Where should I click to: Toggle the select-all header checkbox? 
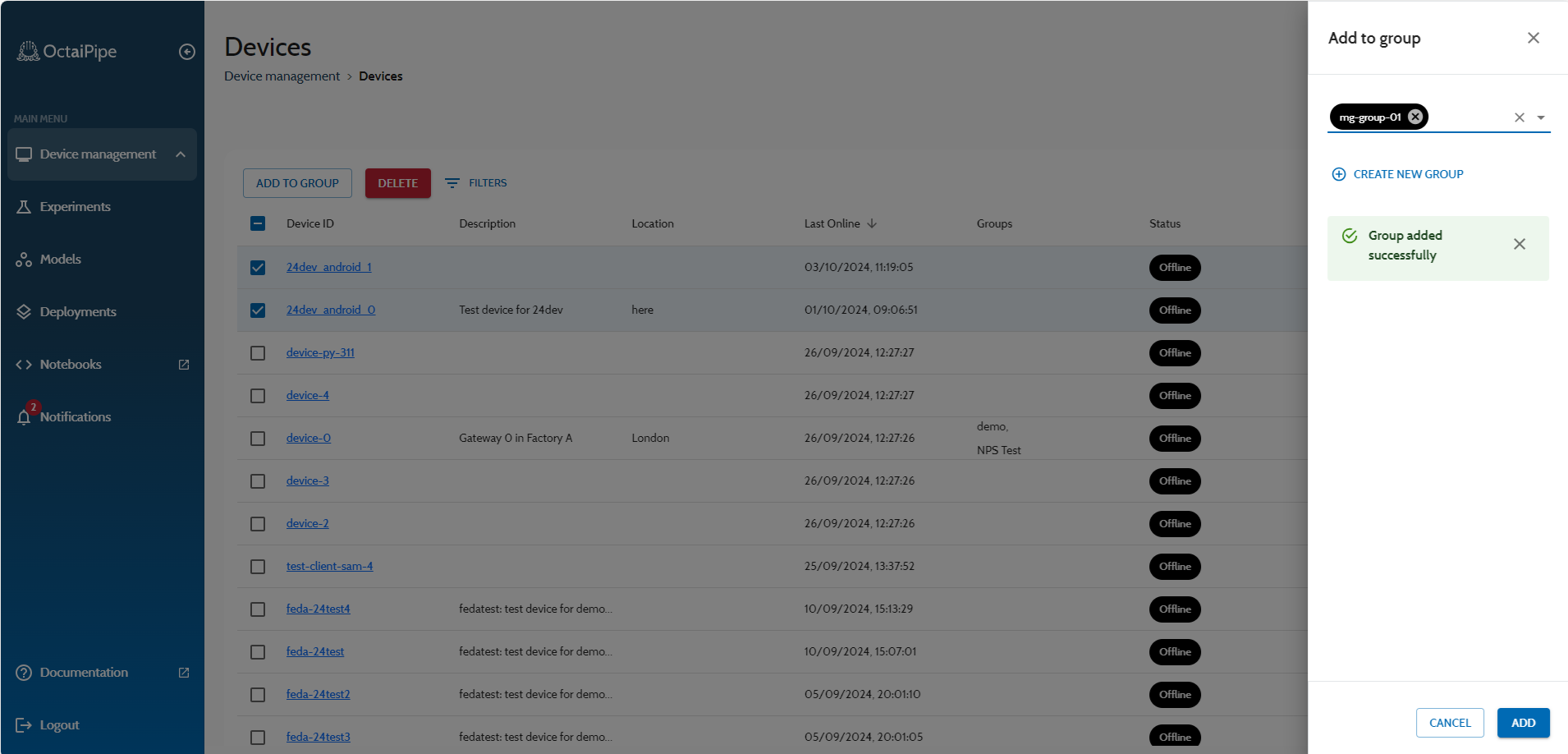[x=258, y=223]
